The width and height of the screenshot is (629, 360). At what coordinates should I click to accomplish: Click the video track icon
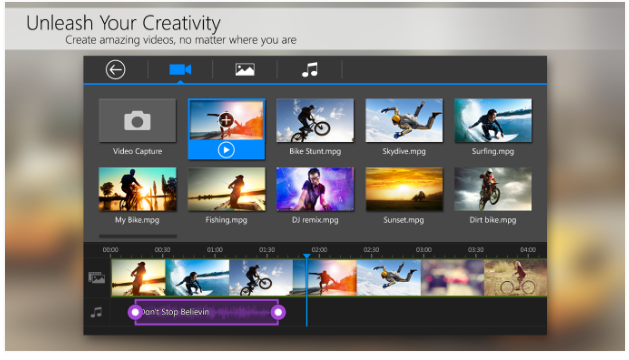tap(97, 277)
